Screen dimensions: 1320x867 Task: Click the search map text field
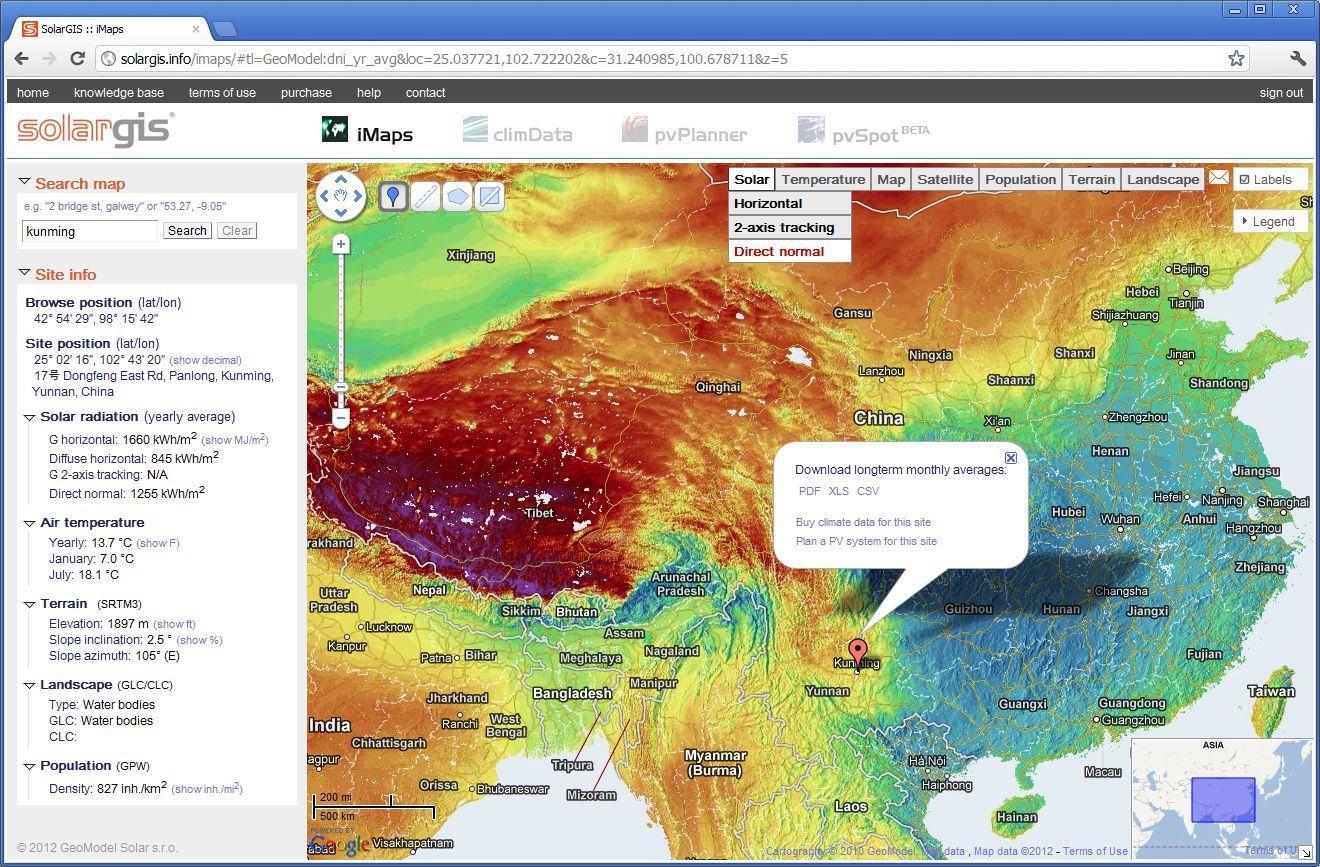(x=90, y=231)
